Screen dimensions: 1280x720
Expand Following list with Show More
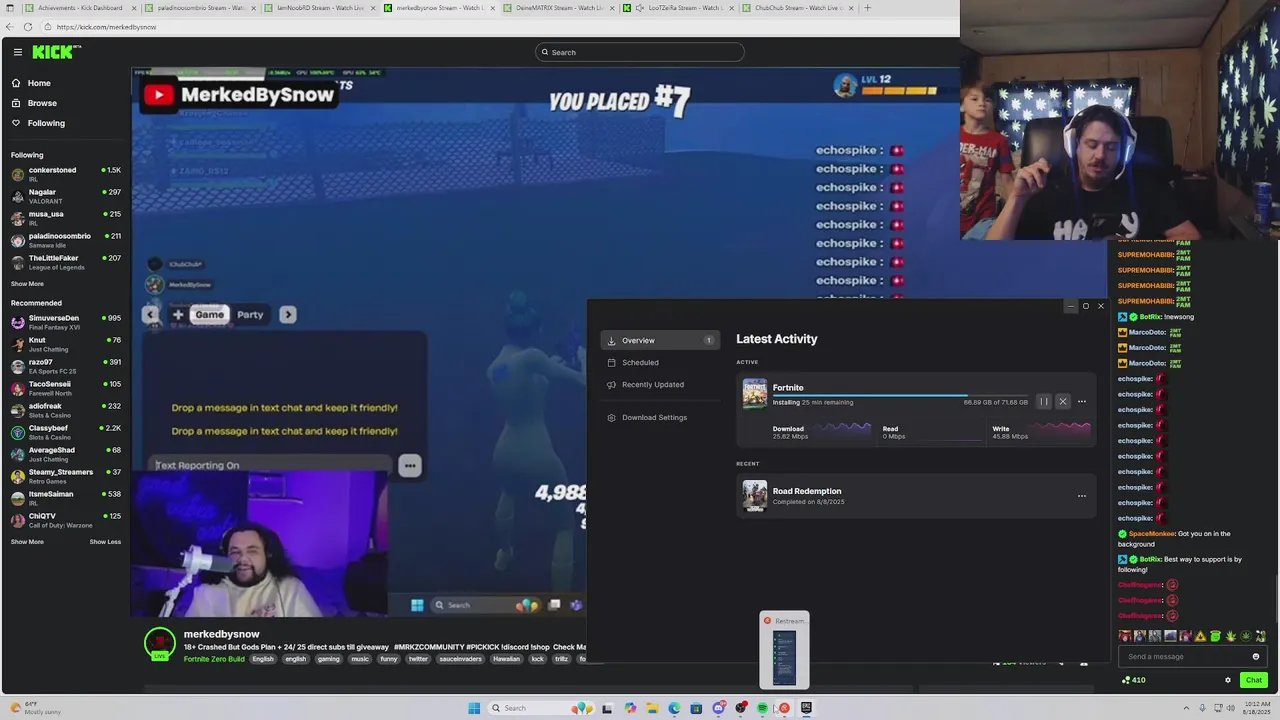coord(27,284)
